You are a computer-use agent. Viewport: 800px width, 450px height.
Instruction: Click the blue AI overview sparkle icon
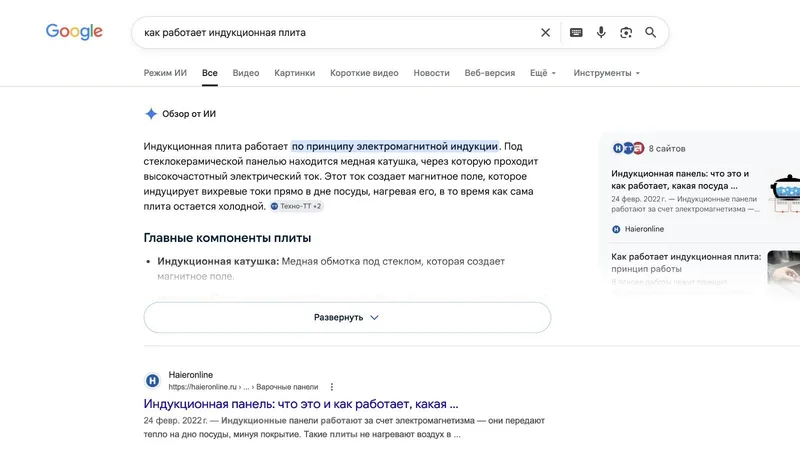pyautogui.click(x=151, y=114)
